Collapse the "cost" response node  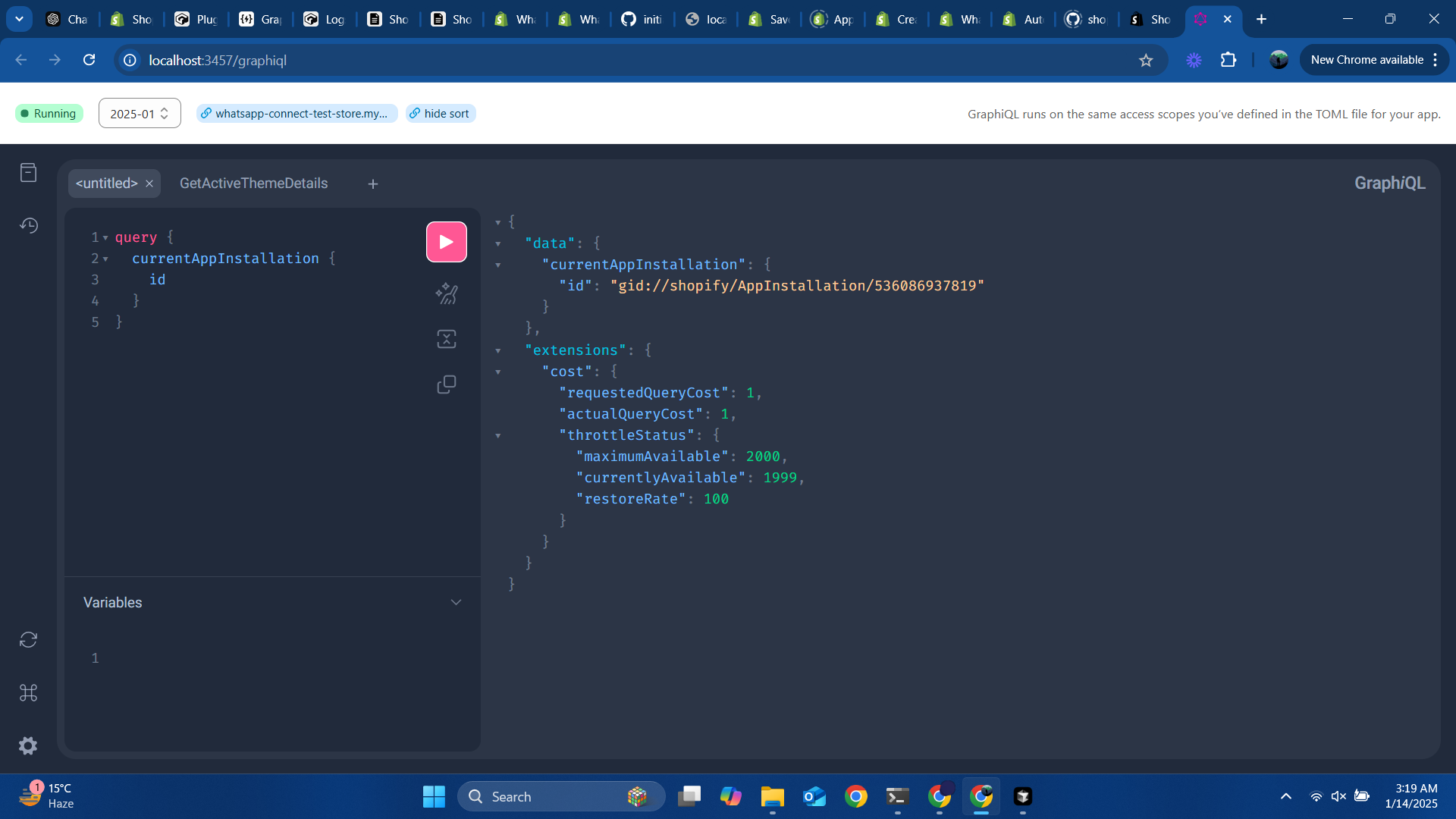(498, 372)
